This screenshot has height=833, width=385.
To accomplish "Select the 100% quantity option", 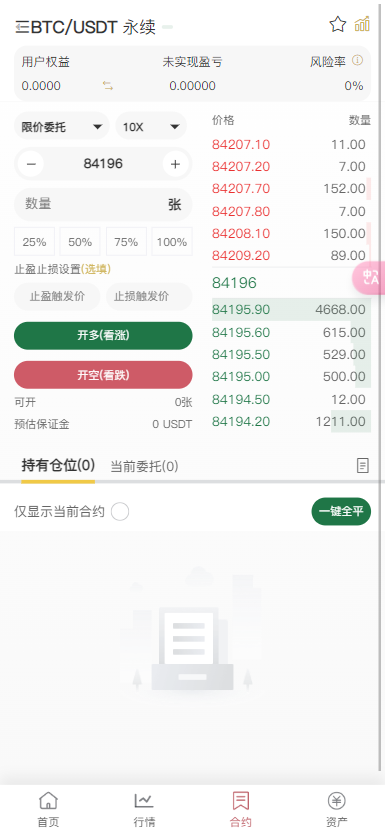I will tap(172, 242).
